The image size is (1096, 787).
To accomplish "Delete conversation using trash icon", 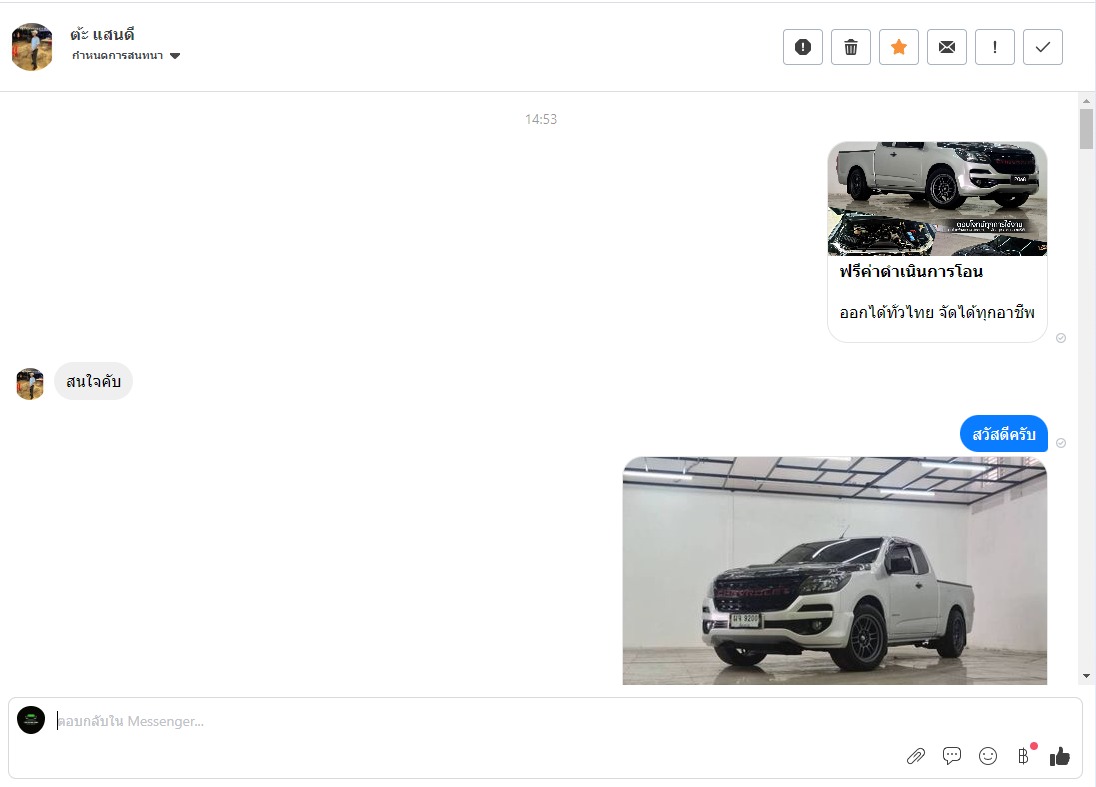I will [851, 47].
